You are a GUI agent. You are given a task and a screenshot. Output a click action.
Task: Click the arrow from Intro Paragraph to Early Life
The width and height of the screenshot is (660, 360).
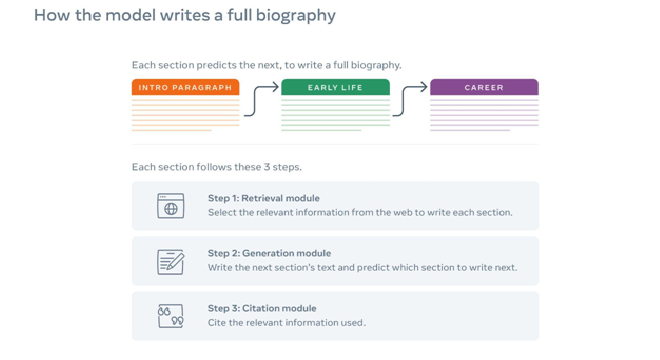(261, 99)
